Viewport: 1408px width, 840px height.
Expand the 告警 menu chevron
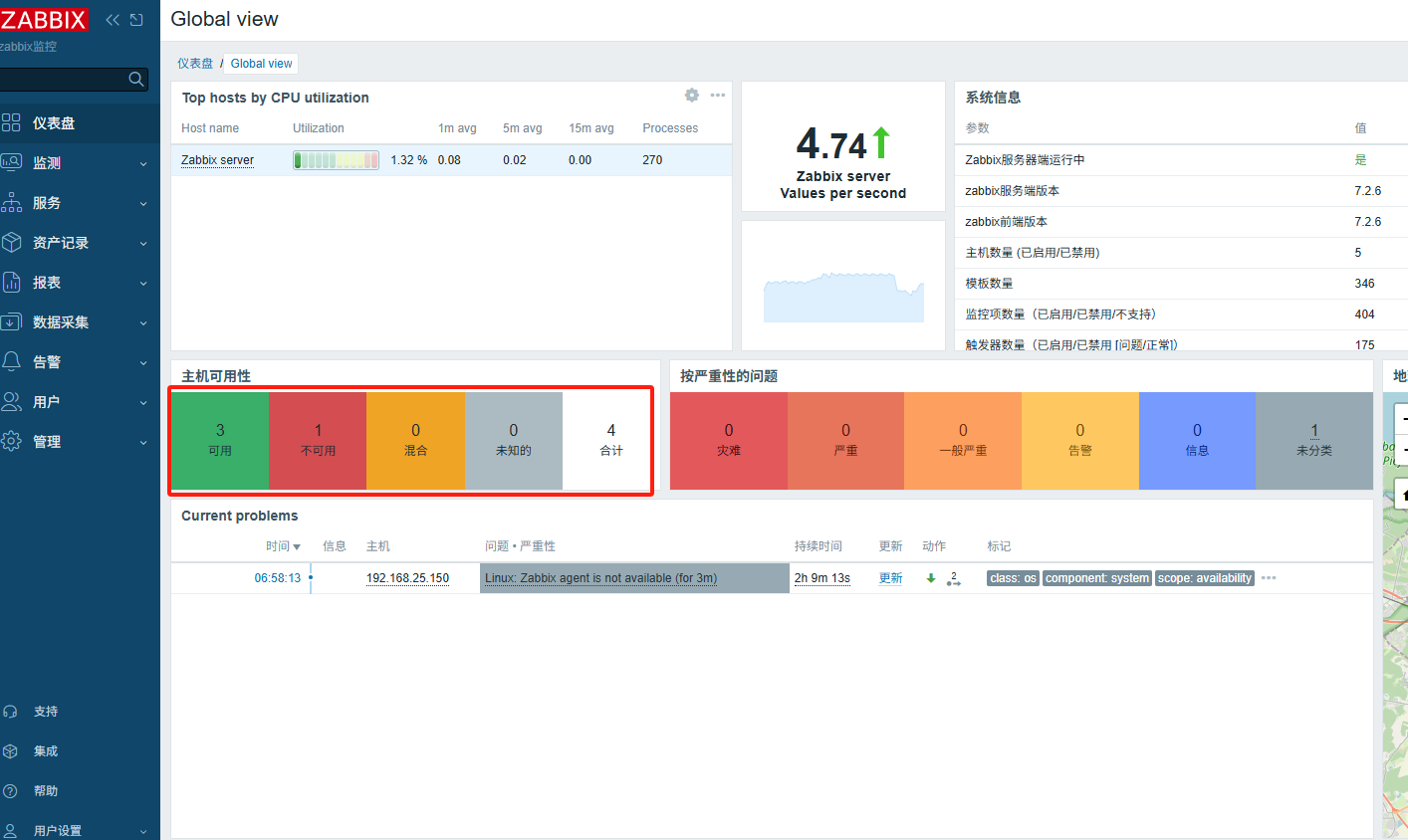[143, 362]
